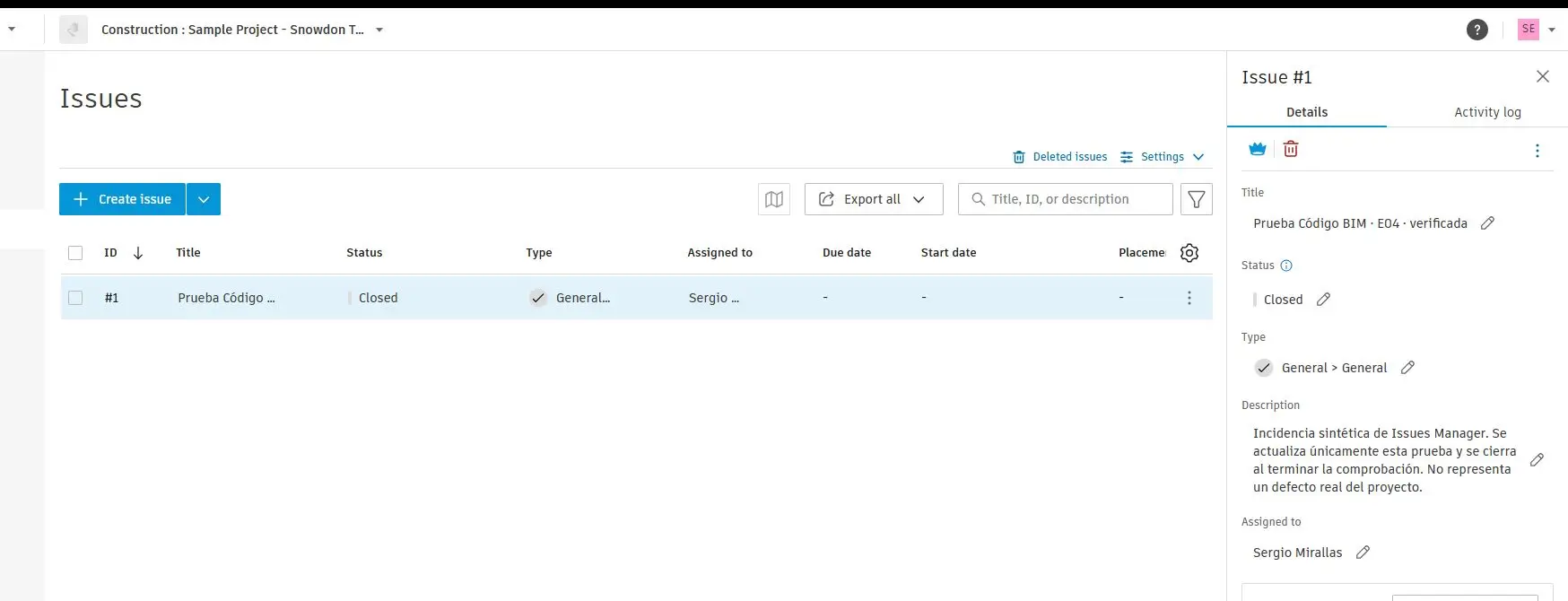Open the project selector dropdown arrow
This screenshot has height=601, width=1568.
[x=379, y=30]
